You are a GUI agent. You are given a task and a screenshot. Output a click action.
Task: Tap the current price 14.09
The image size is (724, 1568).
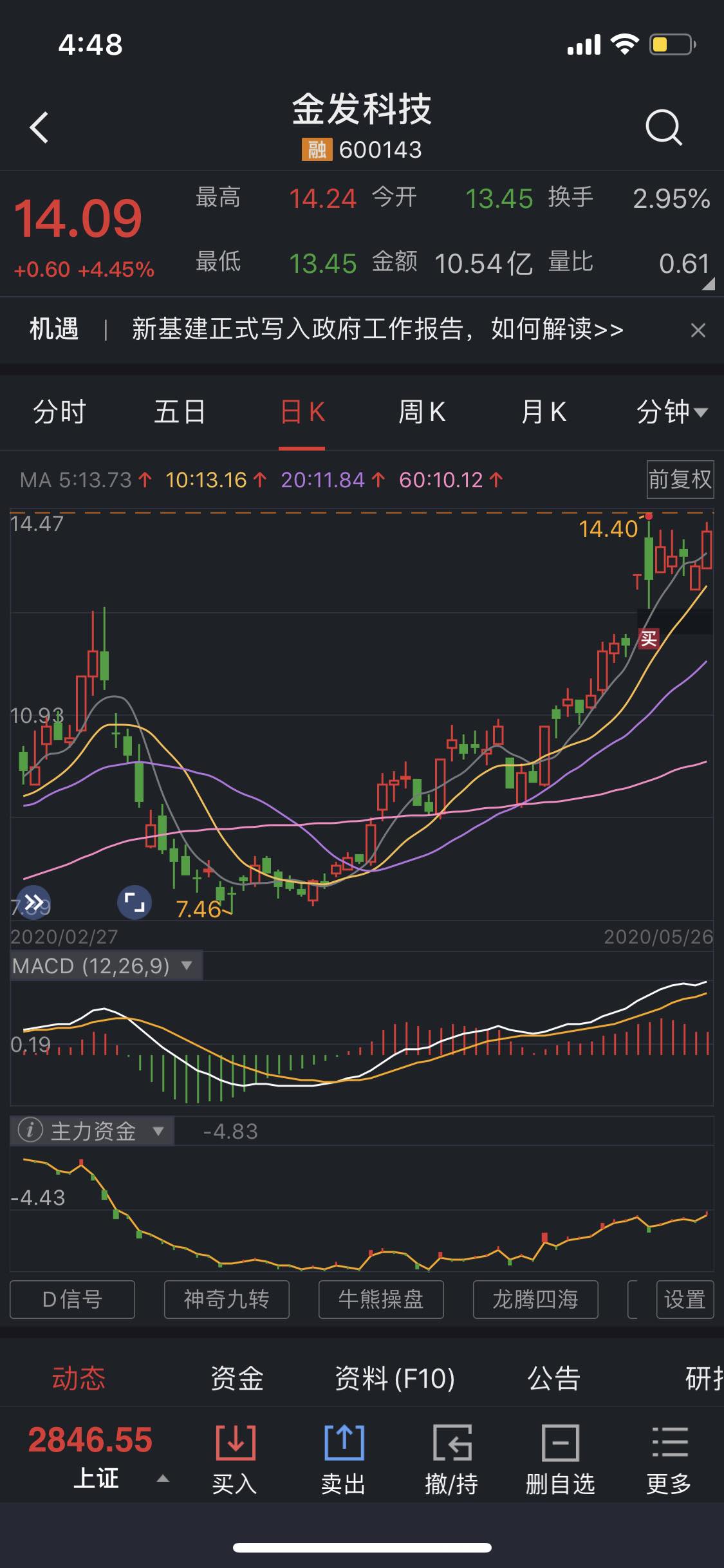[x=78, y=219]
